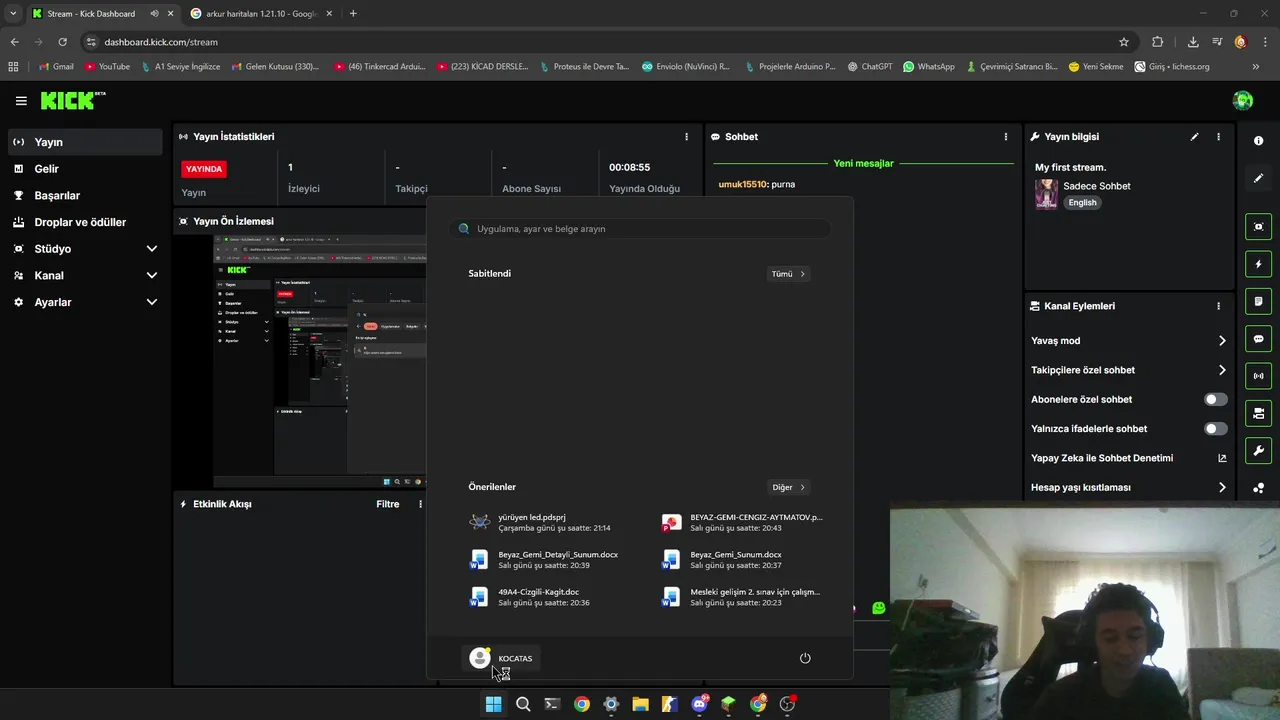Click Windows Start button on taskbar
The width and height of the screenshot is (1280, 720).
[493, 704]
